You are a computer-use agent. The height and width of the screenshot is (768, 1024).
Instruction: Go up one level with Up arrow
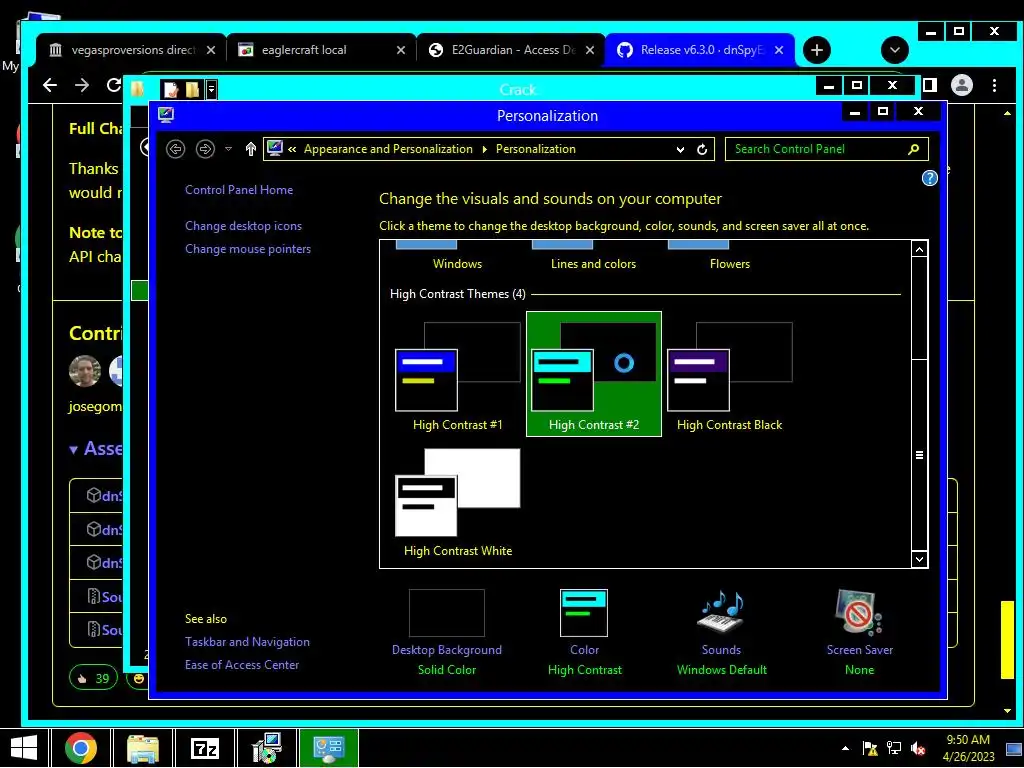[251, 149]
